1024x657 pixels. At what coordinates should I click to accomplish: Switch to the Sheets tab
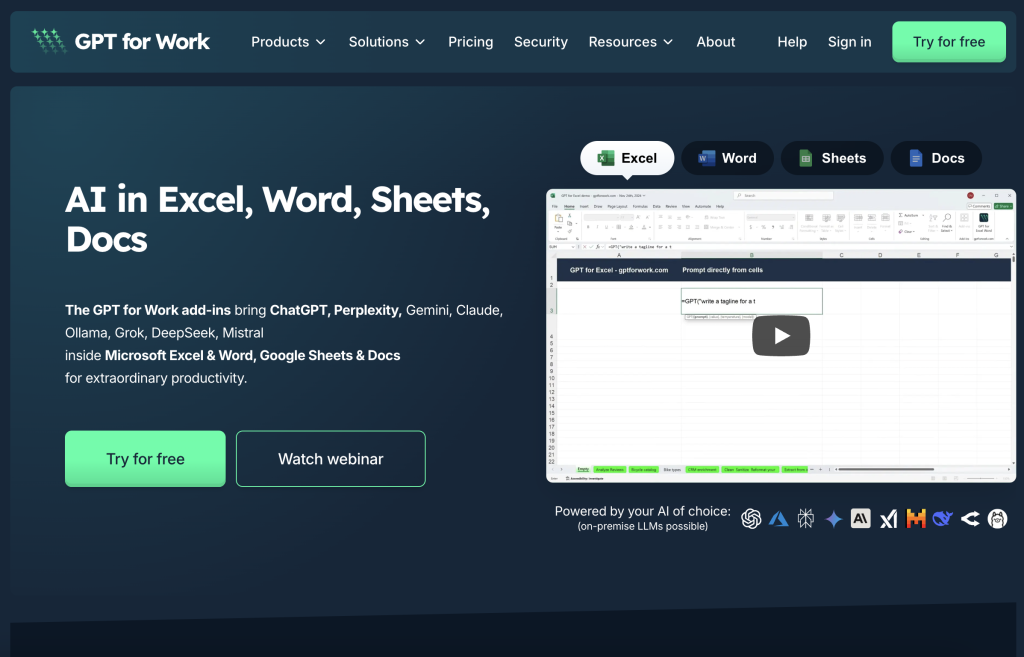point(832,158)
